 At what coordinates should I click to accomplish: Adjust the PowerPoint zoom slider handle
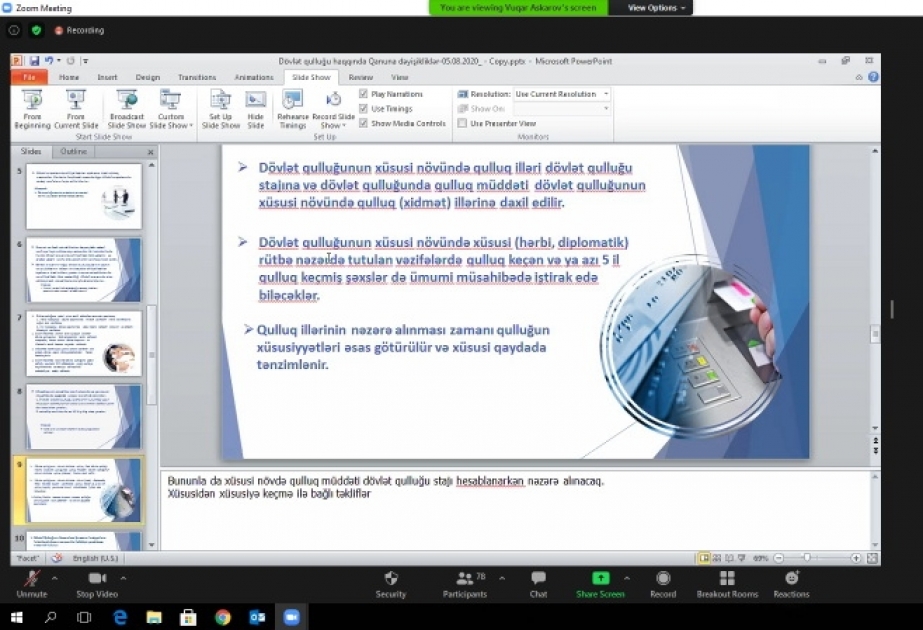pyautogui.click(x=807, y=558)
